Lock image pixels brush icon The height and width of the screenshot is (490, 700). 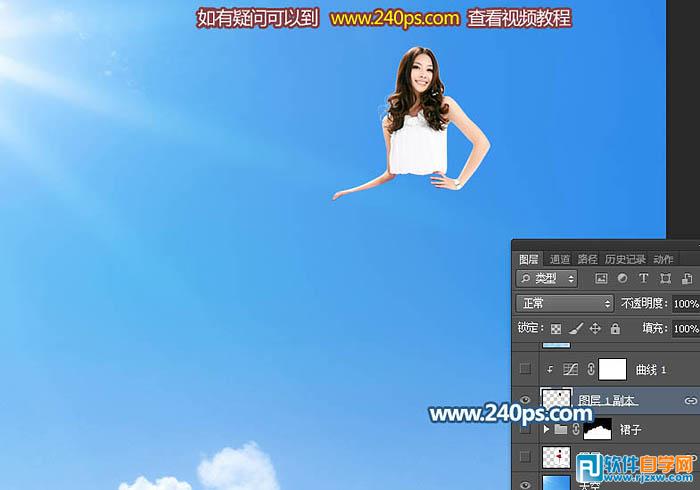[575, 329]
